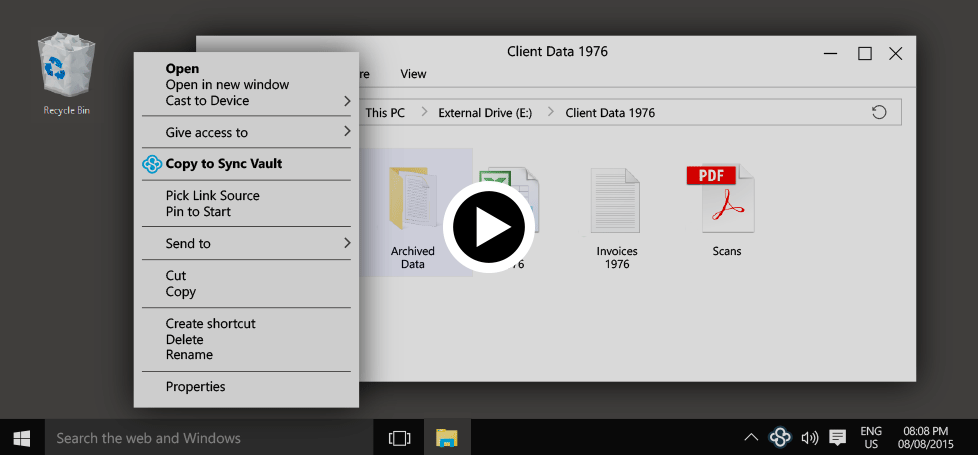Click the volume speaker tray icon
Screen dimensions: 978x455
pyautogui.click(x=809, y=438)
